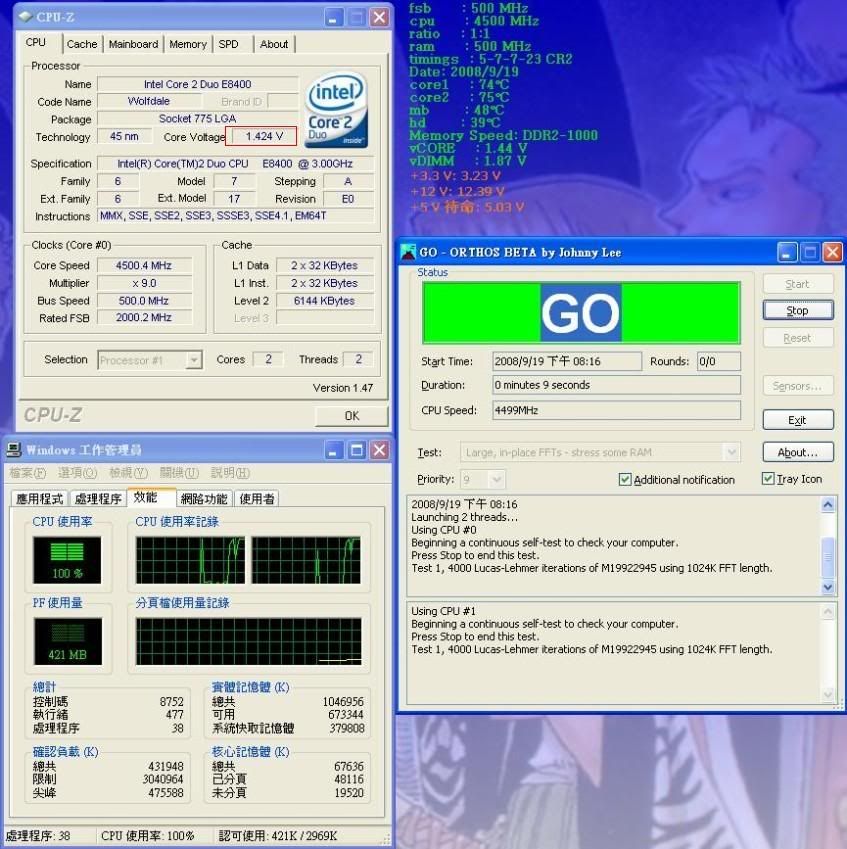Open the 關機(U) menu in Task Manager
The image size is (847, 849).
click(x=179, y=473)
